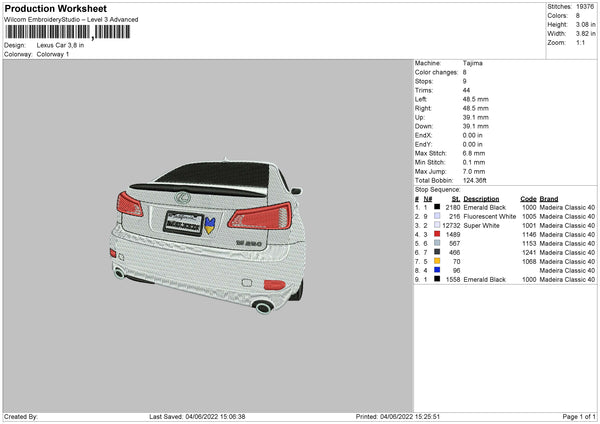The width and height of the screenshot is (600, 424).
Task: Click the 'Brand' column header
Action: (x=549, y=199)
